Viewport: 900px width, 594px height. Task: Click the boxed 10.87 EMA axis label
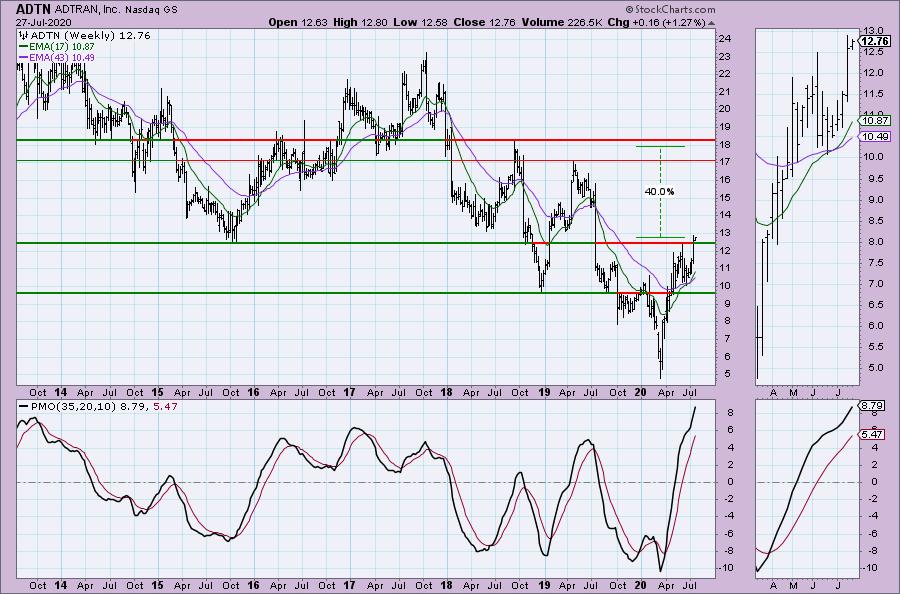[875, 121]
